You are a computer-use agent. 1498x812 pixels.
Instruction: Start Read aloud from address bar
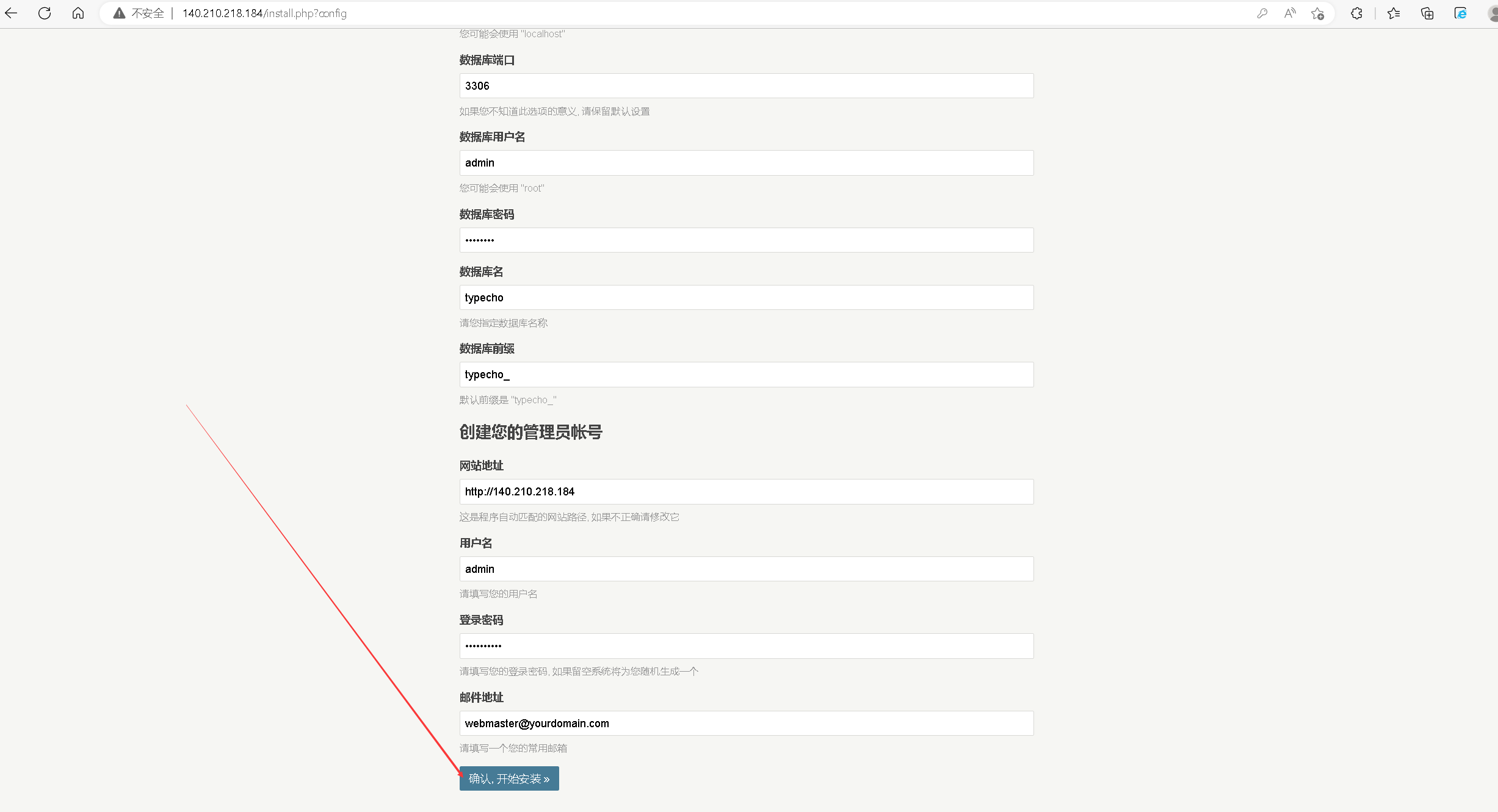click(1290, 13)
